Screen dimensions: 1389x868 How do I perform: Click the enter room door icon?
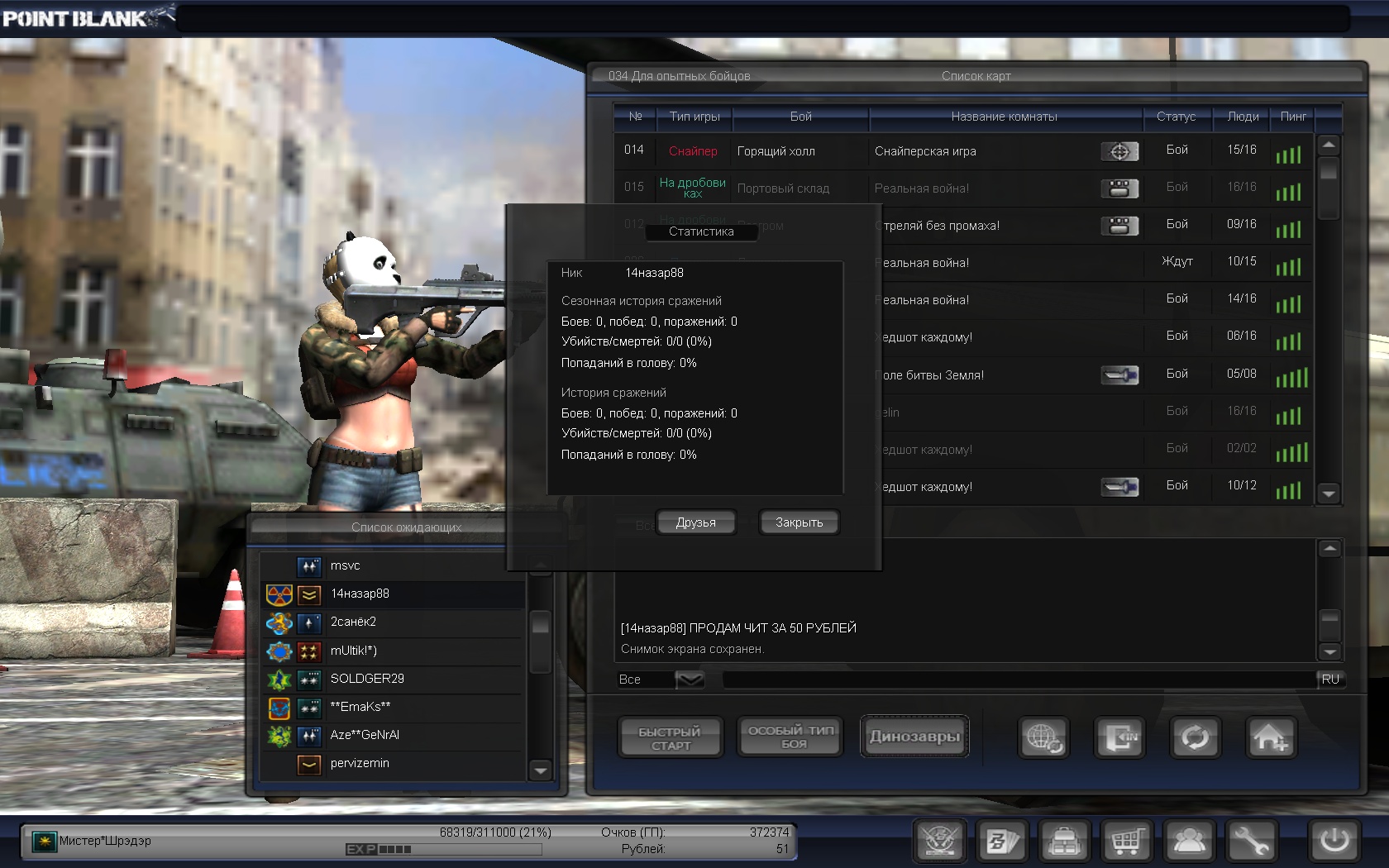coord(1120,737)
